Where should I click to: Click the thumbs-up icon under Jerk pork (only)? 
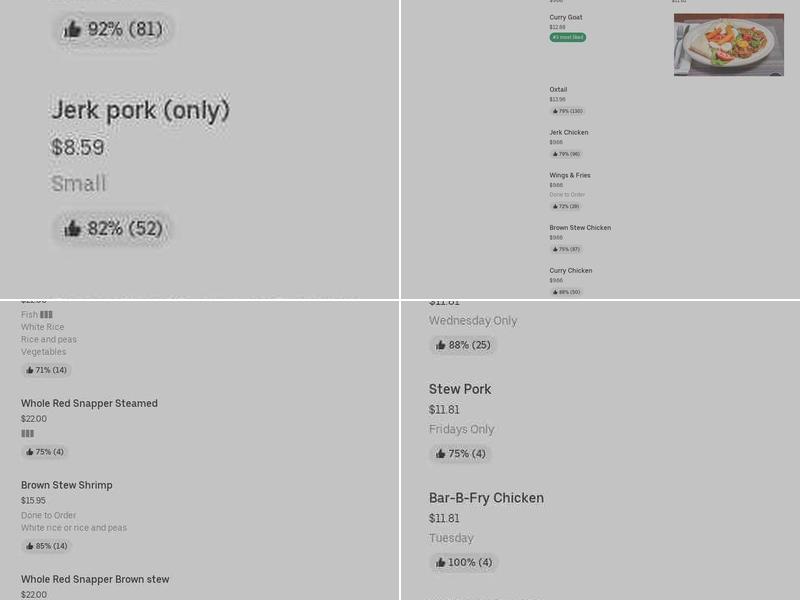click(72, 229)
